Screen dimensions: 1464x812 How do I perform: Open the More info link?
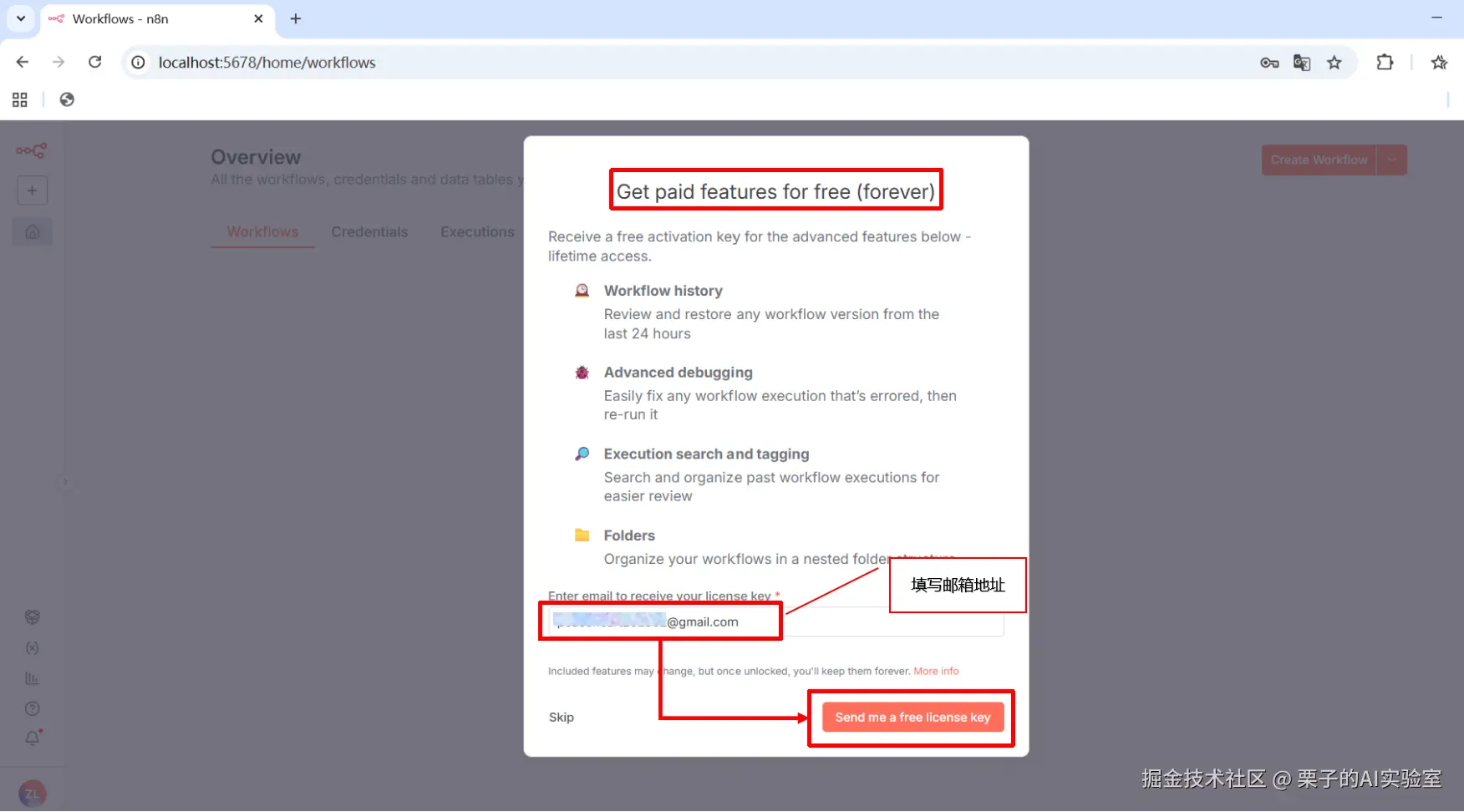936,672
